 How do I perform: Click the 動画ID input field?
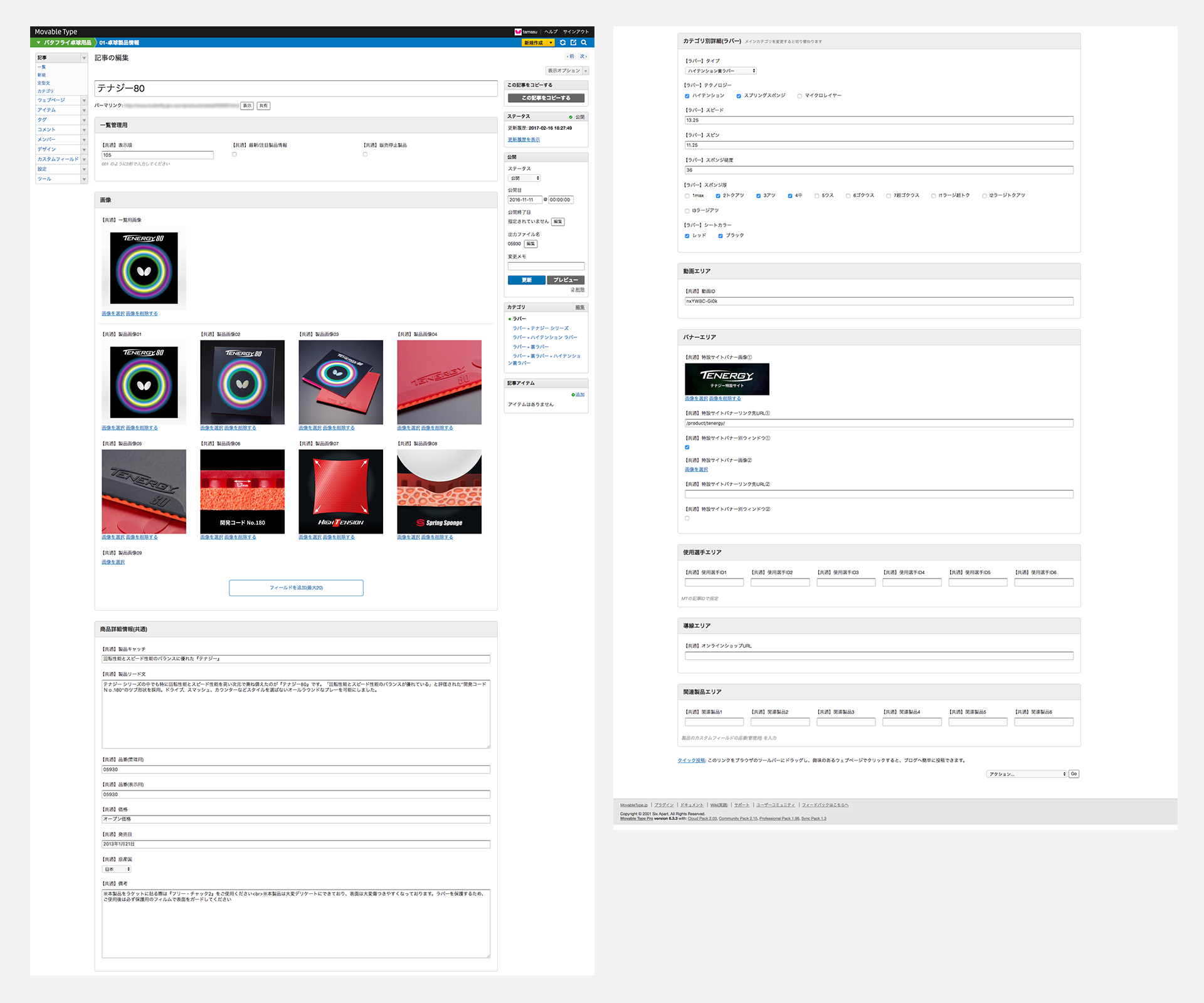879,302
